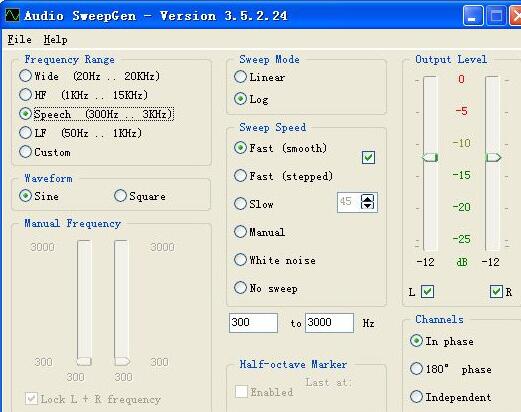Click the left manual frequency slider thumb

pos(84,361)
